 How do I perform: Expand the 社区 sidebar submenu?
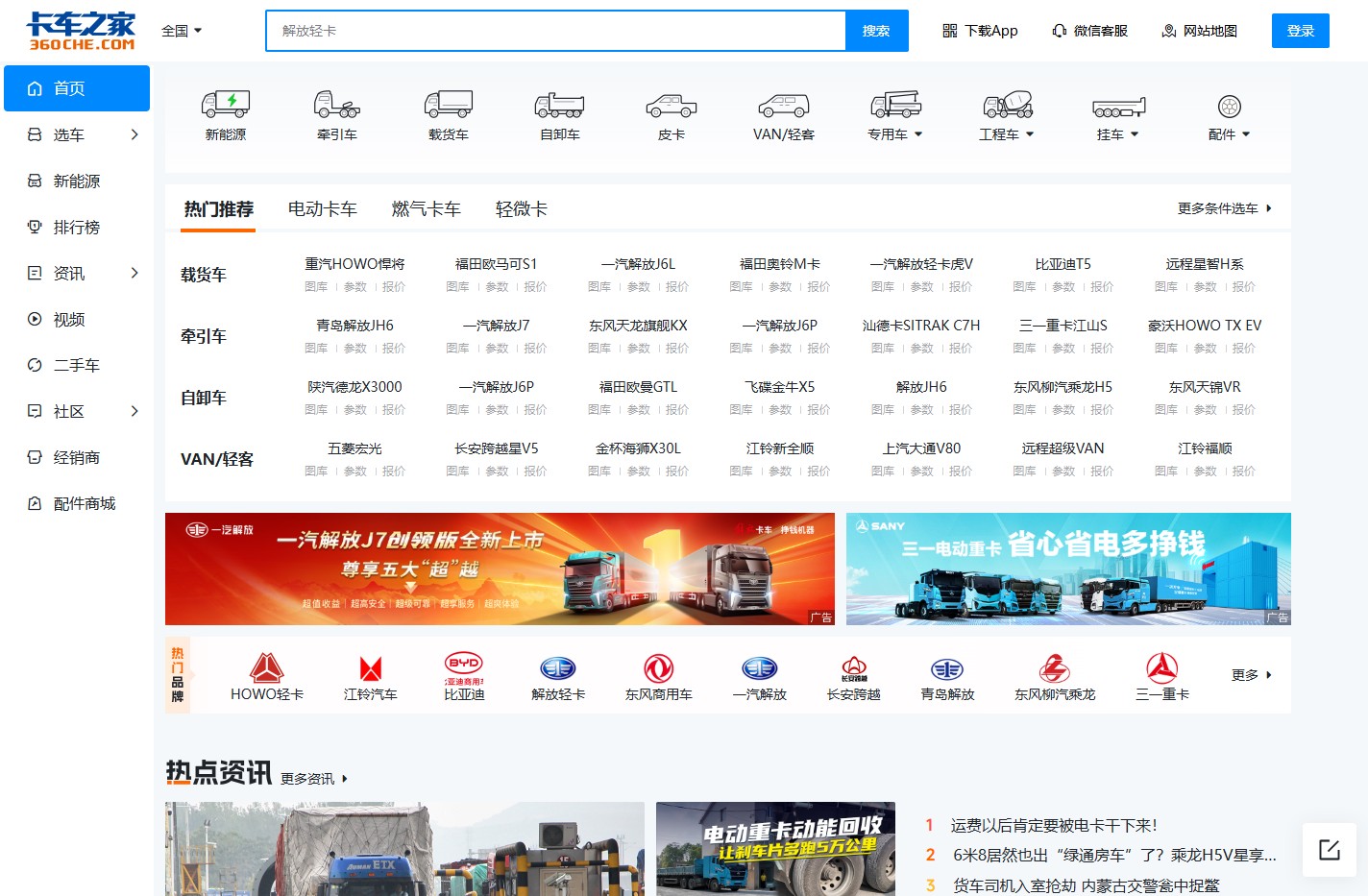(134, 411)
